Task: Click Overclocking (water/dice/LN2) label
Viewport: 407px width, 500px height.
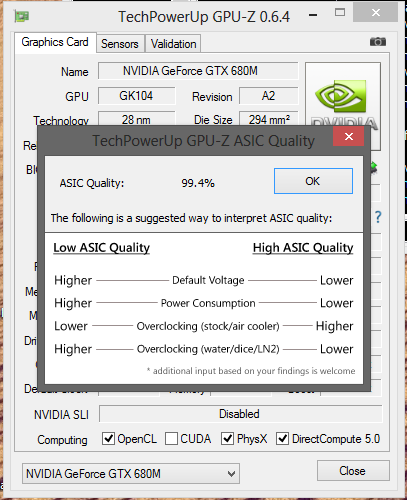Action: pos(208,349)
